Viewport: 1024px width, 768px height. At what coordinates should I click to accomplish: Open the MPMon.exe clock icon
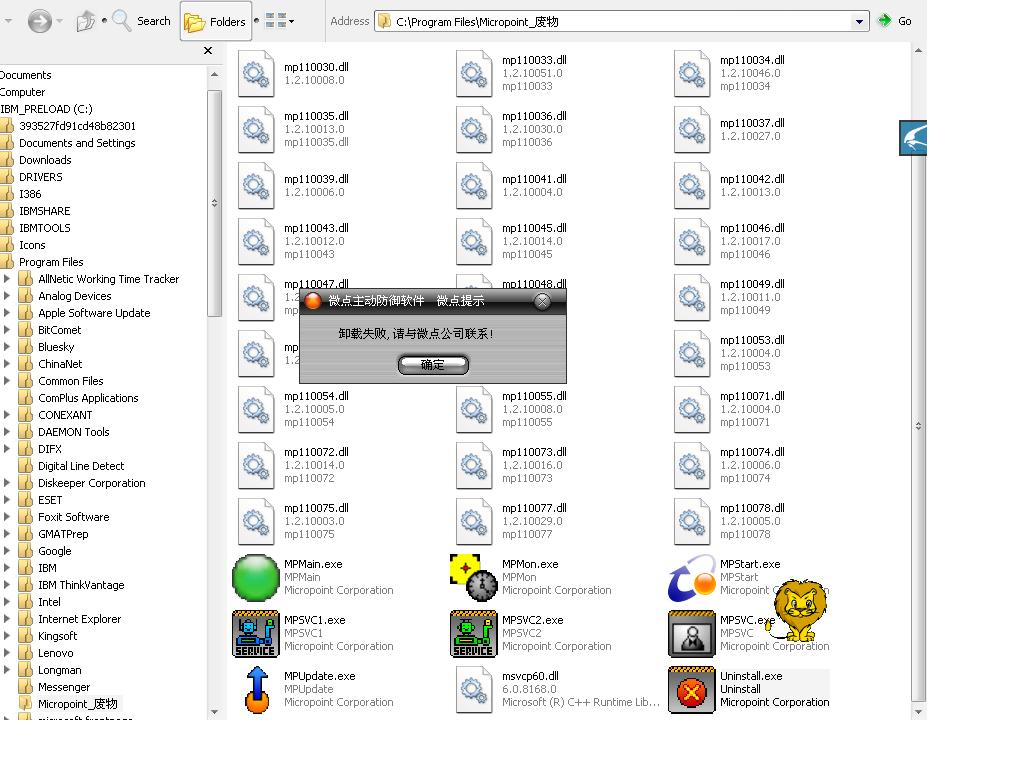[x=474, y=578]
